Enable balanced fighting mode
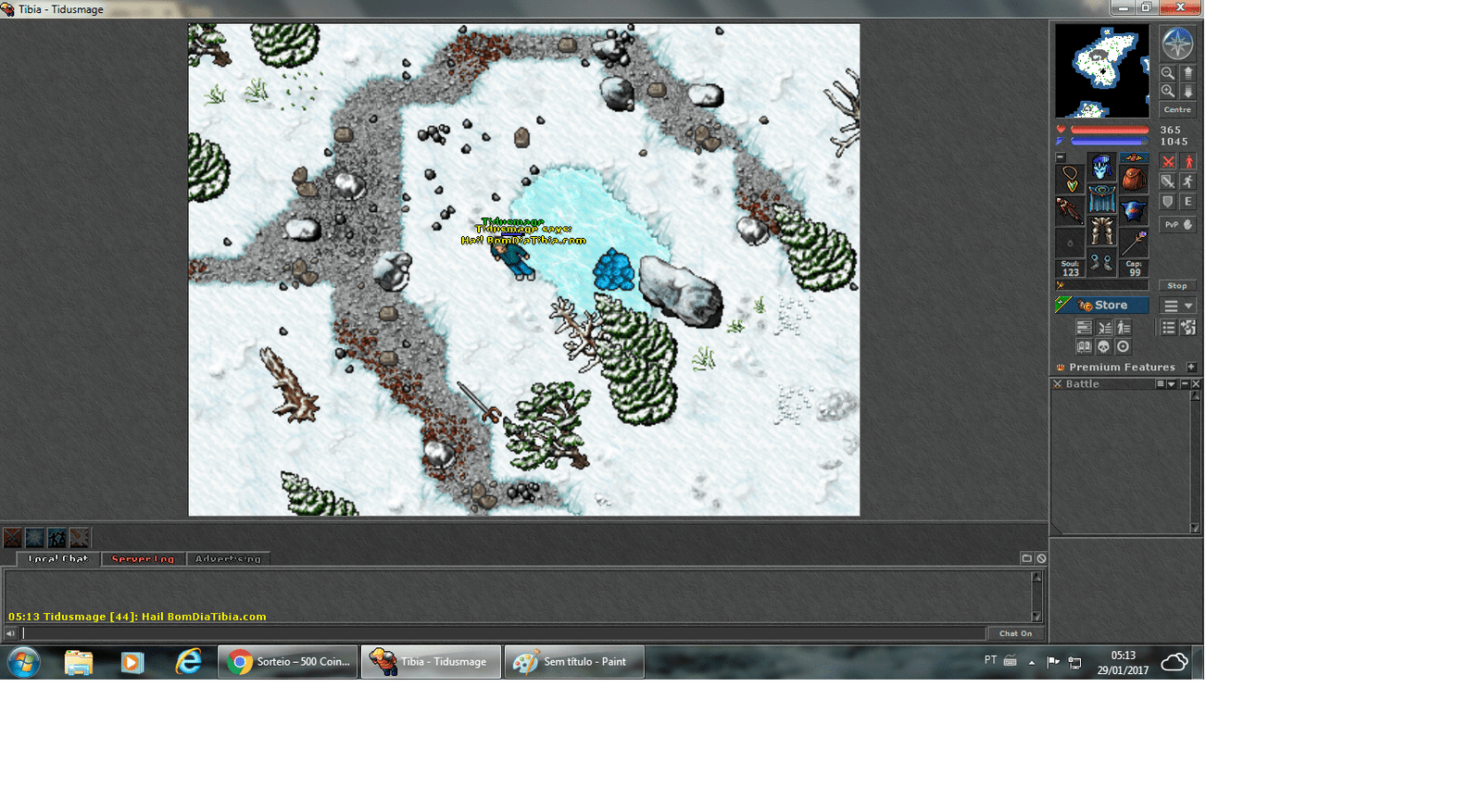1482x812 pixels. [1170, 181]
